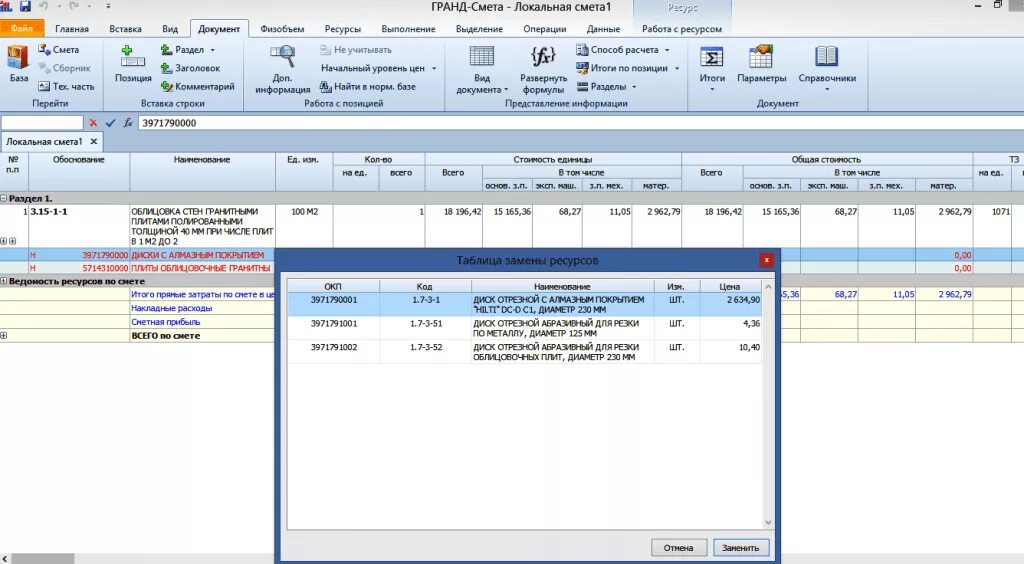The height and width of the screenshot is (564, 1024).
Task: Open Тех. часть section
Action: pyautogui.click(x=66, y=86)
